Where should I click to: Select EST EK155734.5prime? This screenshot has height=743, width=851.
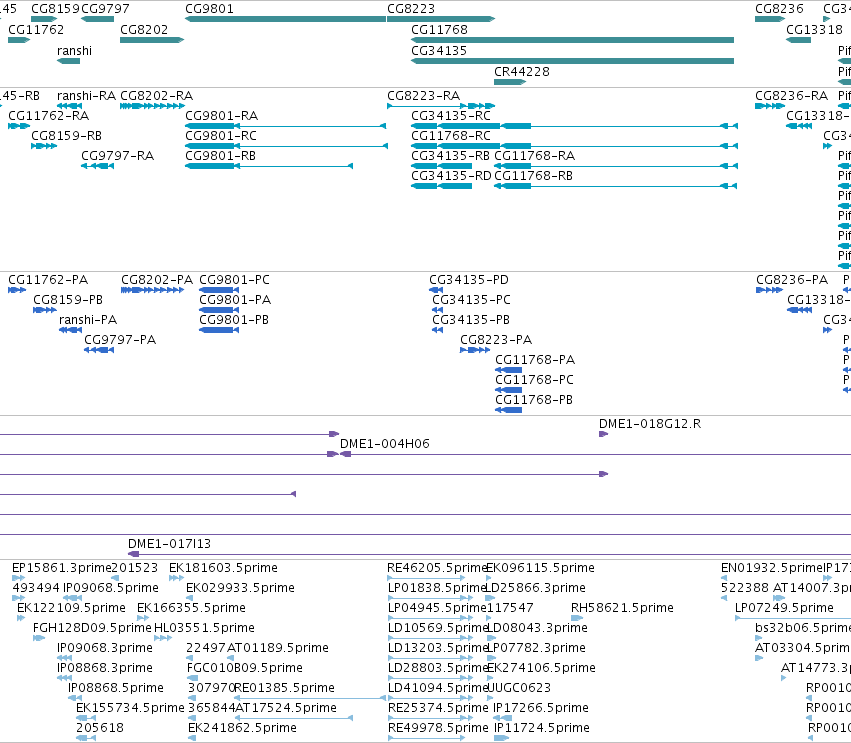tap(130, 708)
